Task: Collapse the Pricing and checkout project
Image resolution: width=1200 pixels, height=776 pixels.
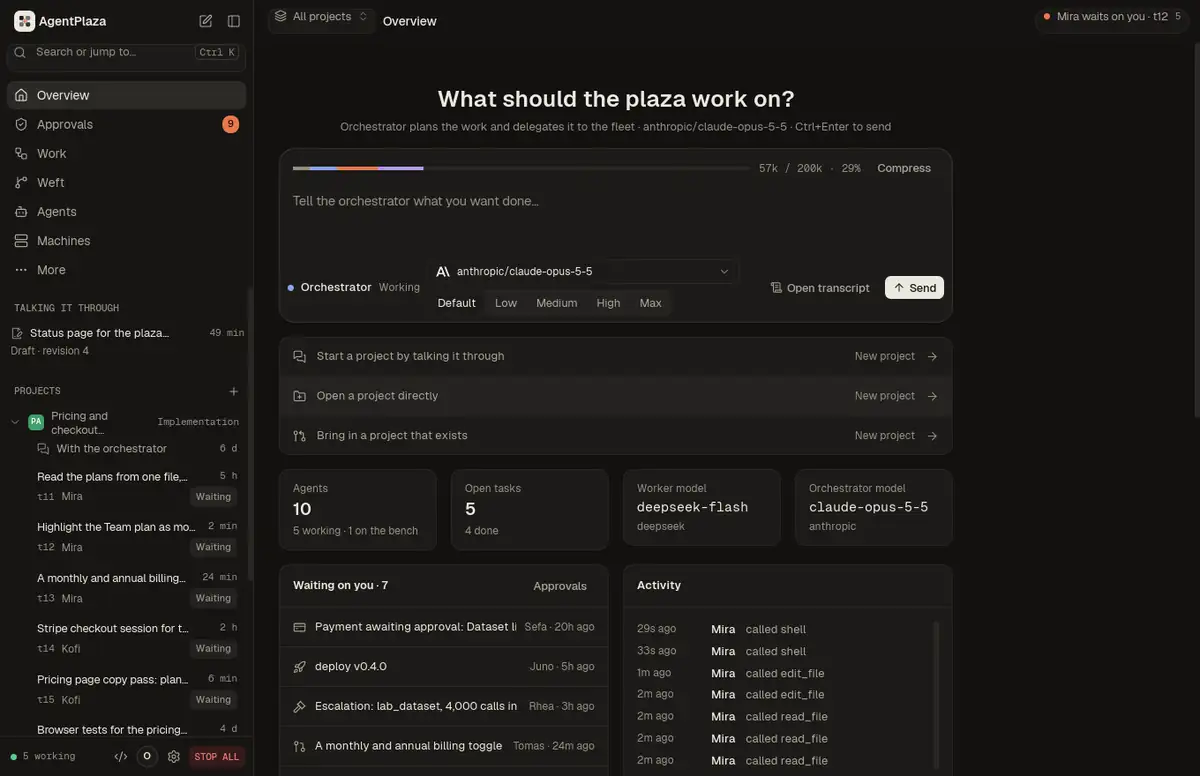Action: tap(15, 422)
